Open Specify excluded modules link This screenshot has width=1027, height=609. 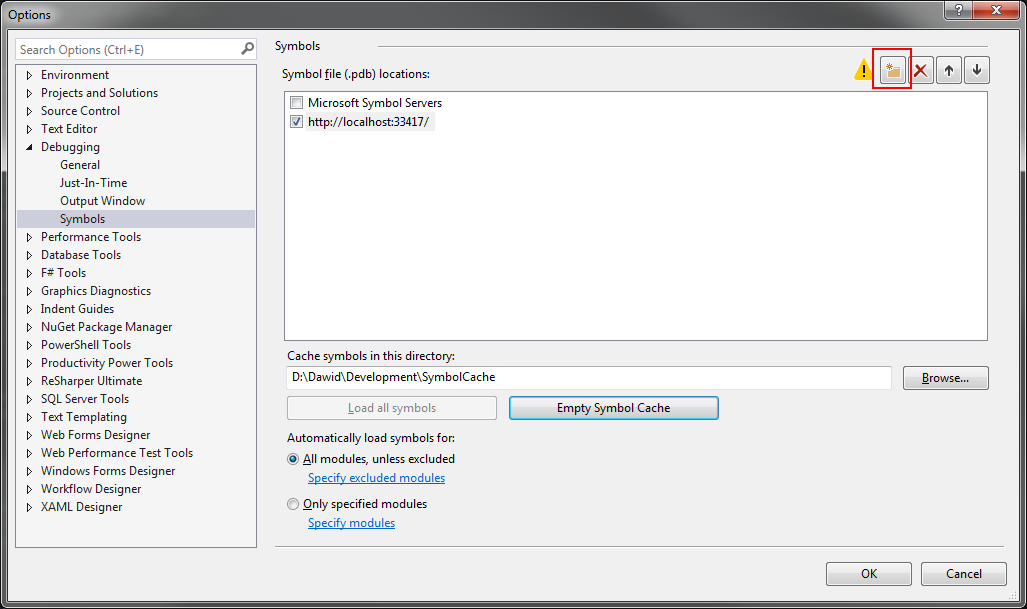point(377,478)
